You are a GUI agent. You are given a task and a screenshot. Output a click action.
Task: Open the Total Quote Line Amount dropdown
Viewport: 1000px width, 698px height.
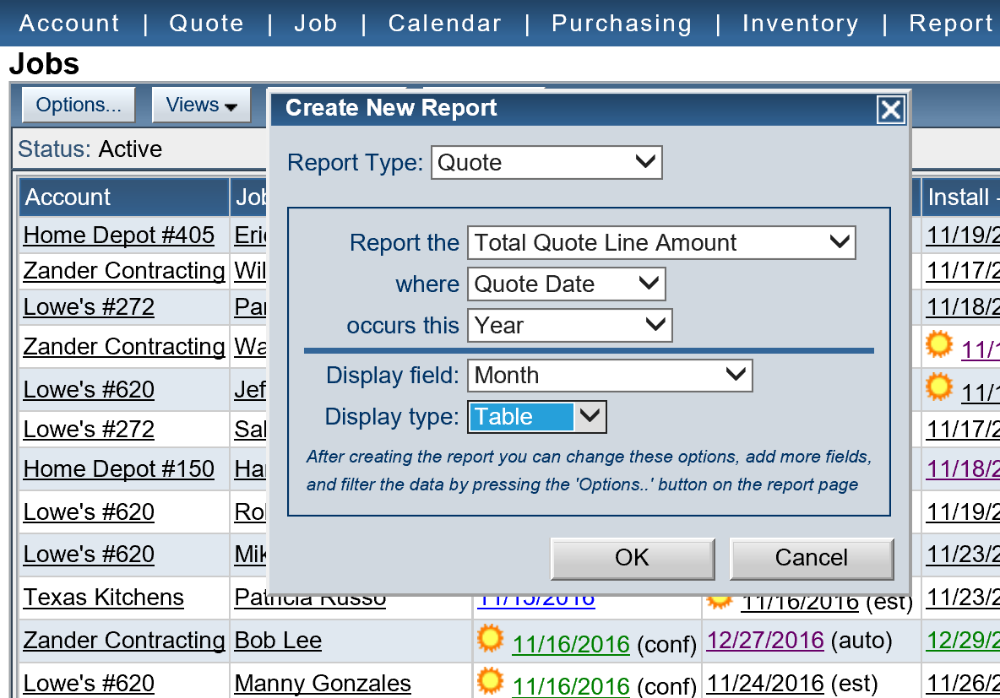pos(661,242)
